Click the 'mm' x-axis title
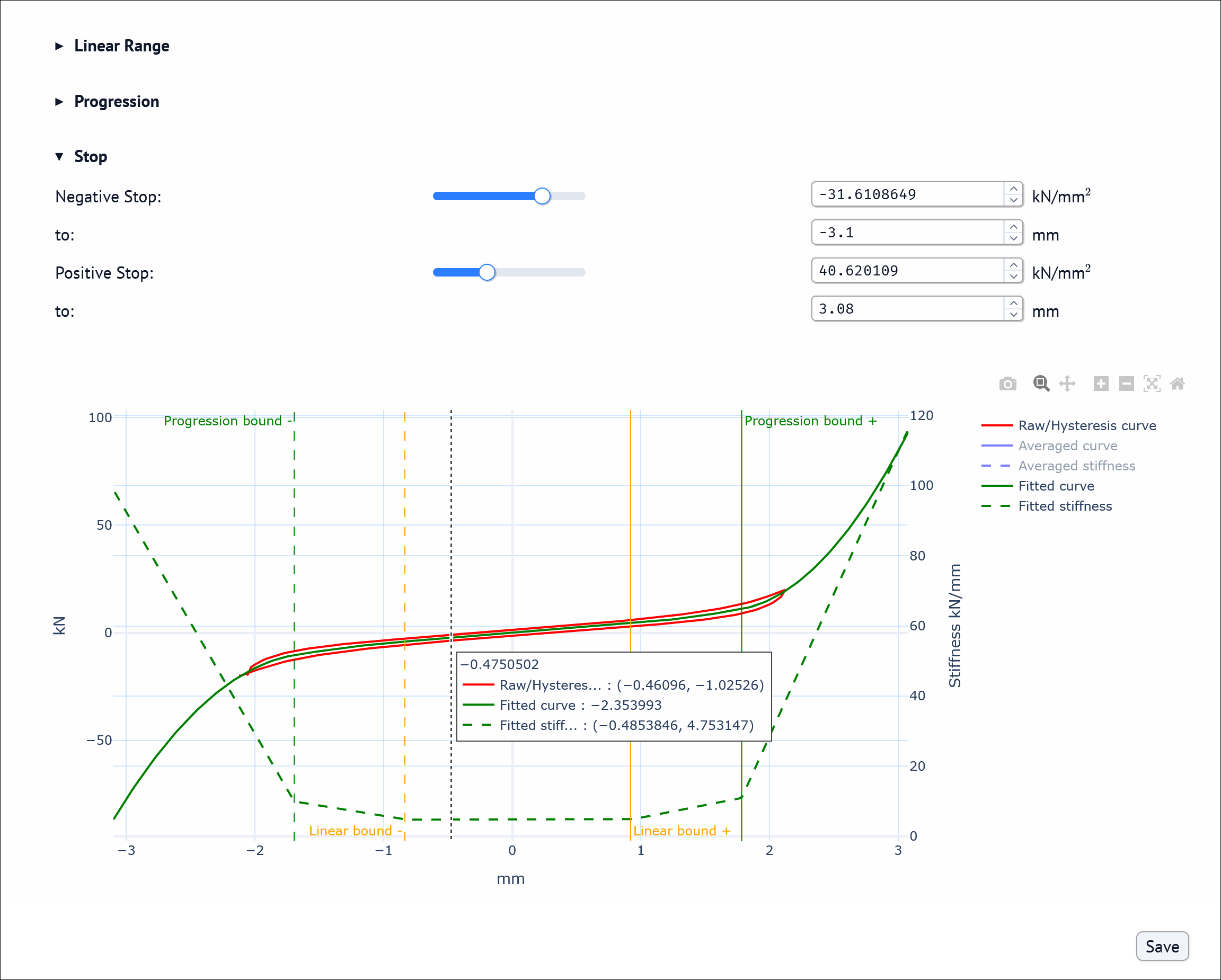The image size is (1221, 980). [x=511, y=879]
